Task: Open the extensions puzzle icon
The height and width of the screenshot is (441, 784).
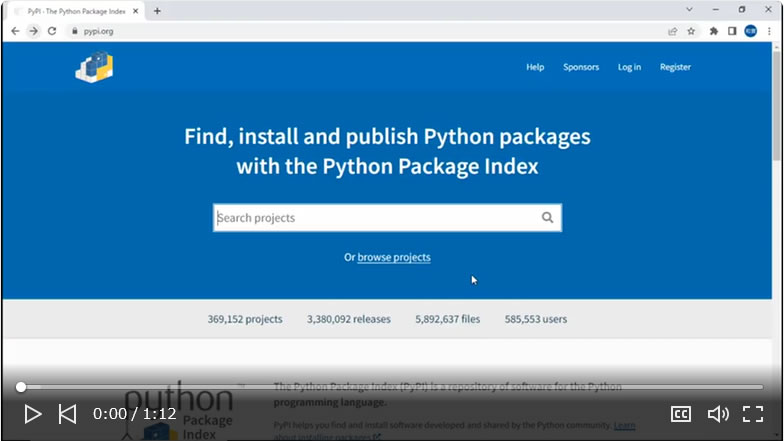Action: click(714, 31)
